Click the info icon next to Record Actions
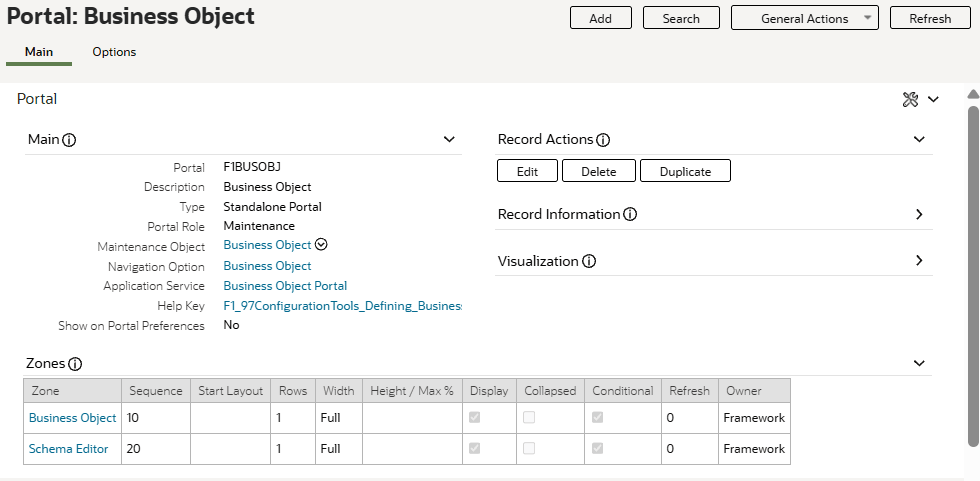Image resolution: width=980 pixels, height=481 pixels. [602, 140]
